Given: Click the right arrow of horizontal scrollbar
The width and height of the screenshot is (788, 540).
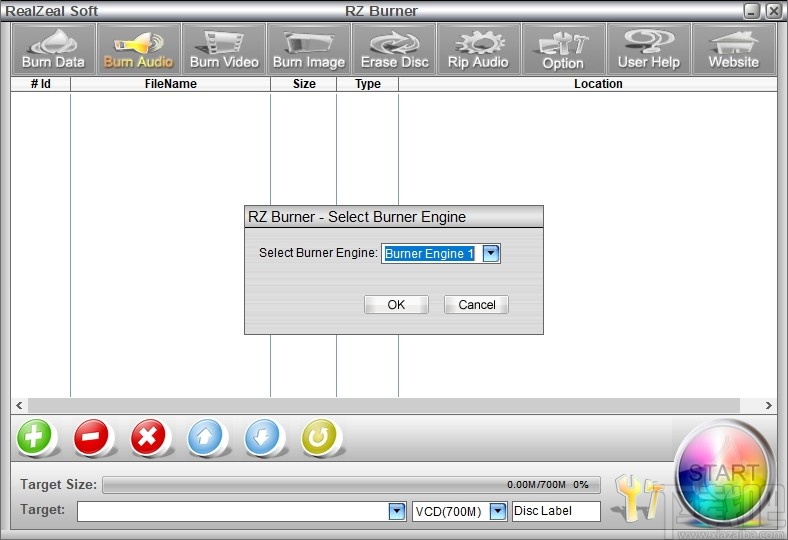Looking at the screenshot, I should coord(768,405).
